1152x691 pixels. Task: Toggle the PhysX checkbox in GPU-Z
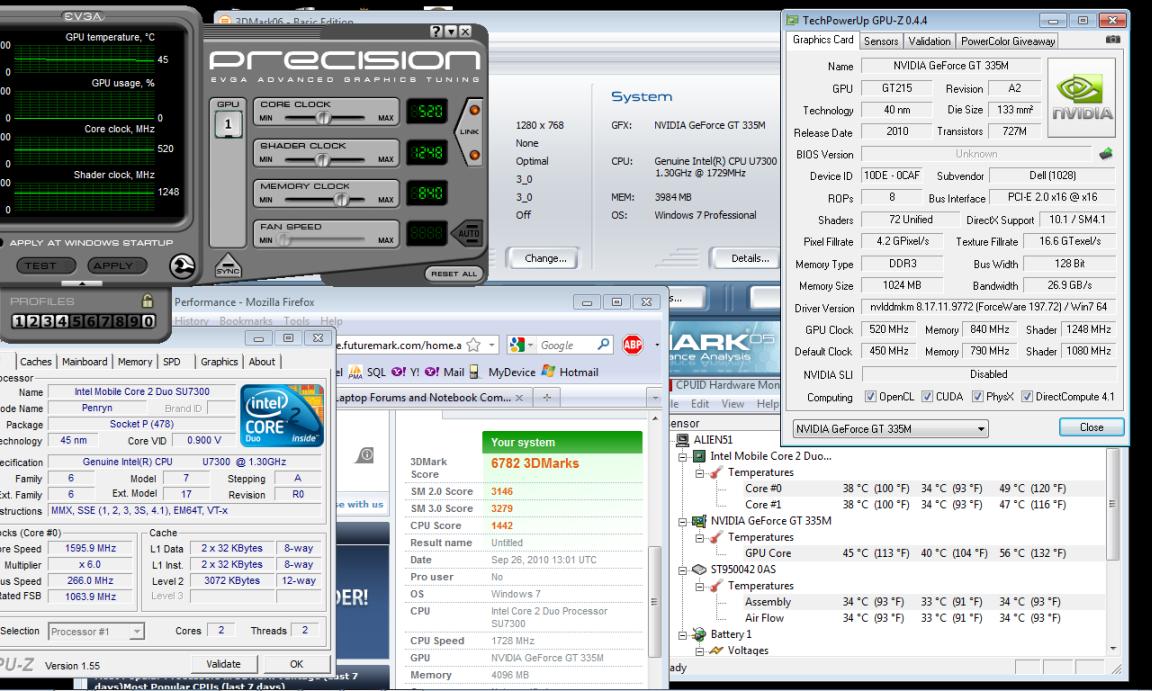(977, 397)
